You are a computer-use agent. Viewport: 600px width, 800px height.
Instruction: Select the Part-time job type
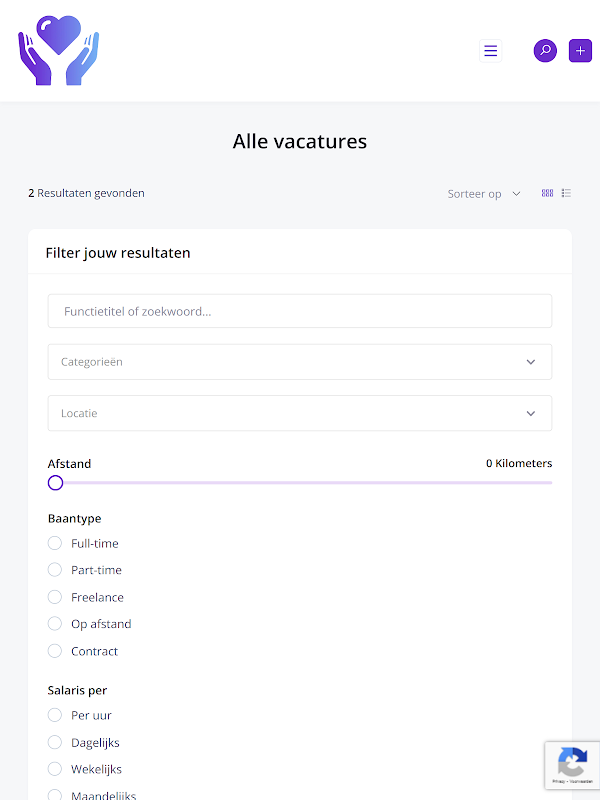pyautogui.click(x=55, y=570)
